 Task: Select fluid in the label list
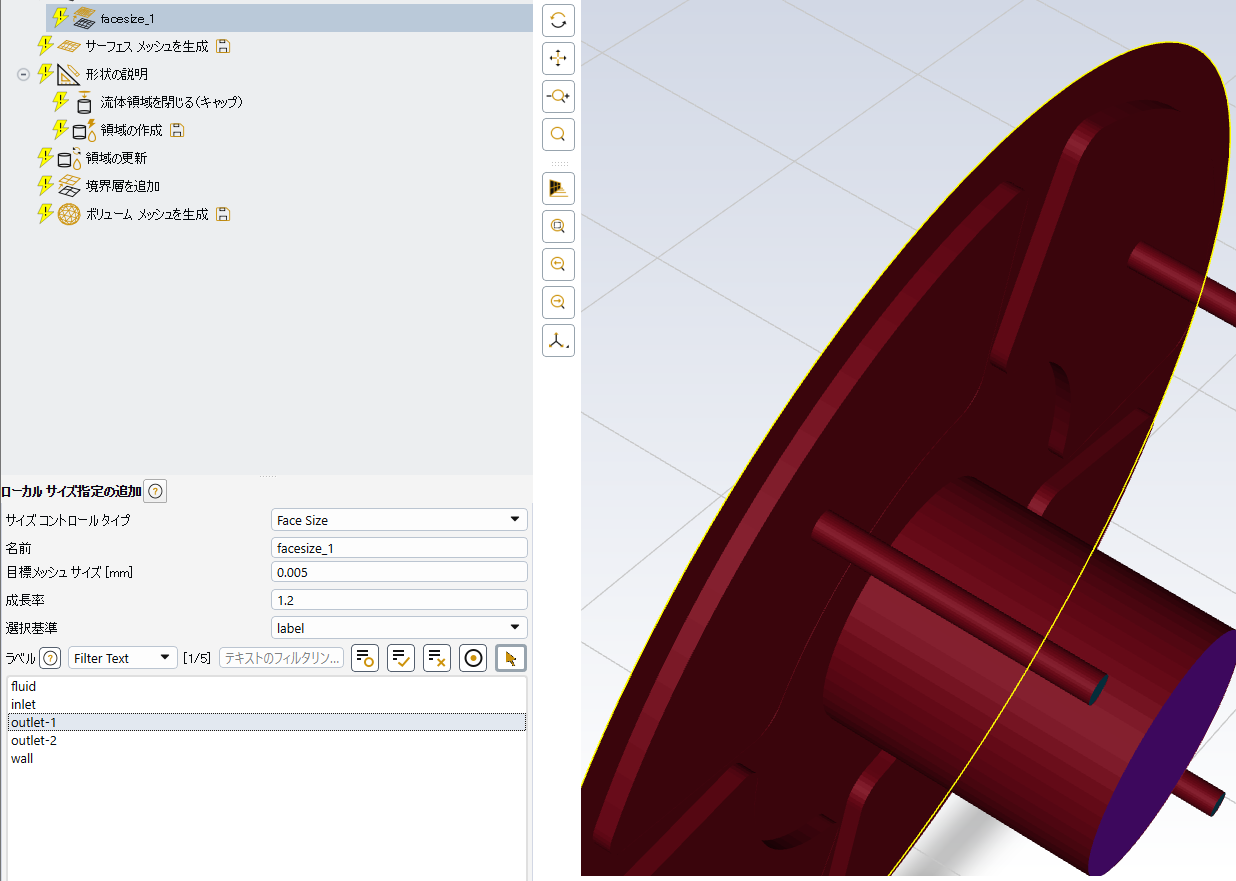[x=267, y=687]
